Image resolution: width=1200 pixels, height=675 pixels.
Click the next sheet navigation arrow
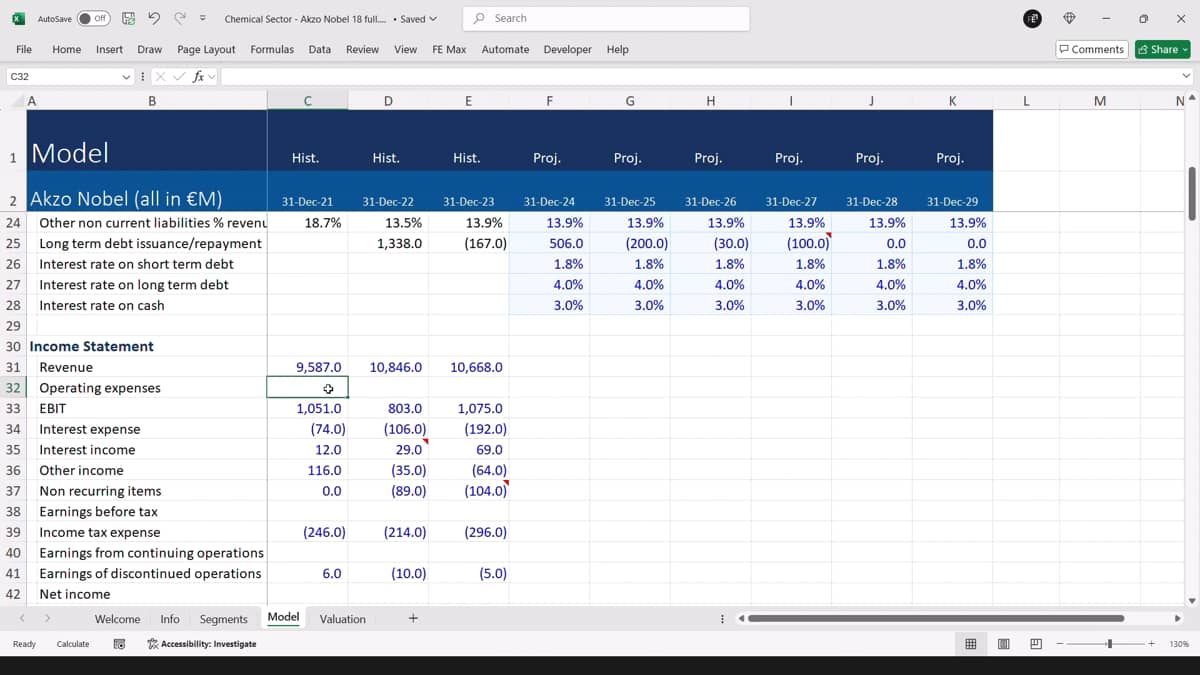click(x=47, y=619)
